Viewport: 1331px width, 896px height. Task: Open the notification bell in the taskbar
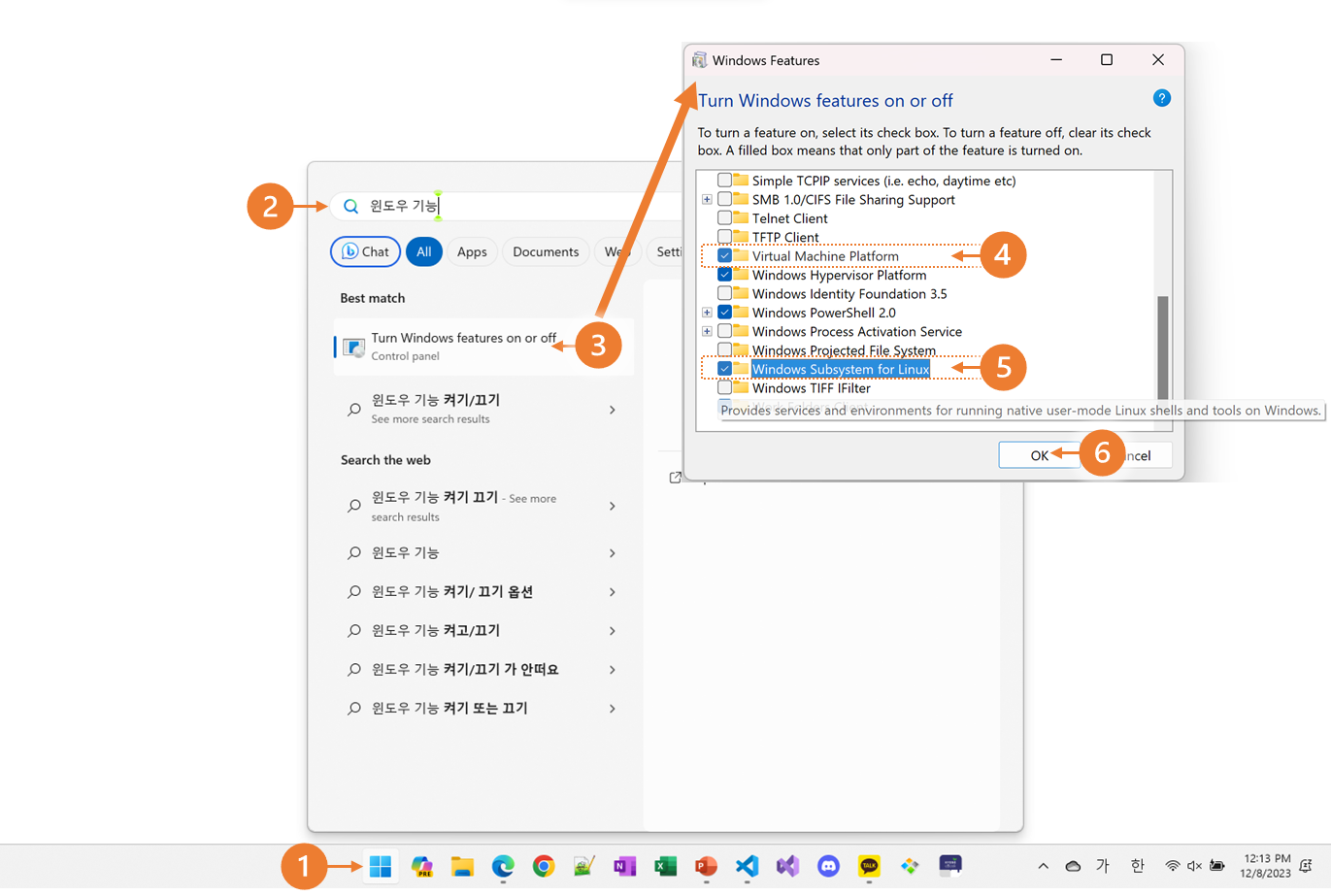pyautogui.click(x=1306, y=866)
